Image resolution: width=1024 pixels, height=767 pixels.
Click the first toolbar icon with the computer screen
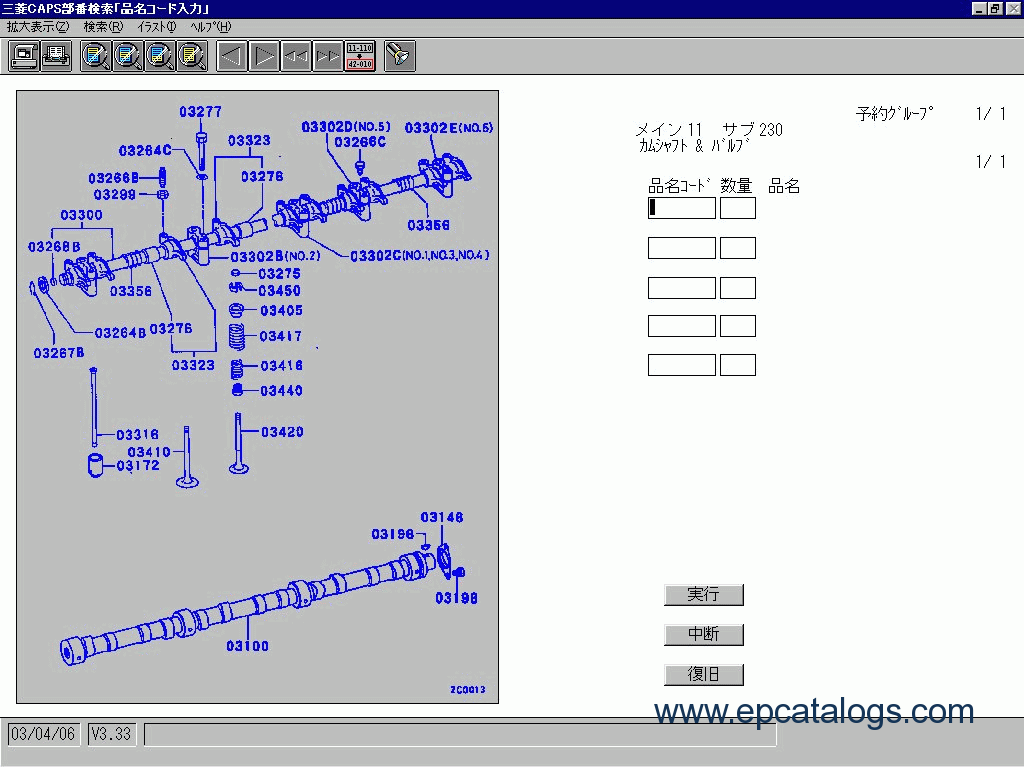[24, 56]
